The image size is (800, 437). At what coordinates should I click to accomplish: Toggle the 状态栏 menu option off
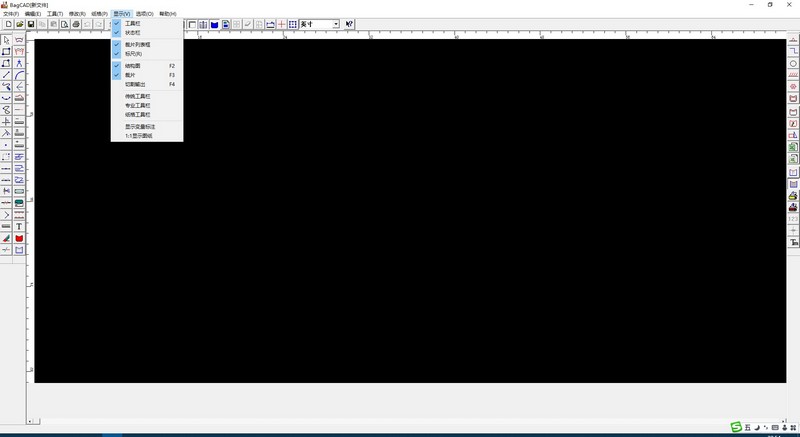tap(133, 33)
